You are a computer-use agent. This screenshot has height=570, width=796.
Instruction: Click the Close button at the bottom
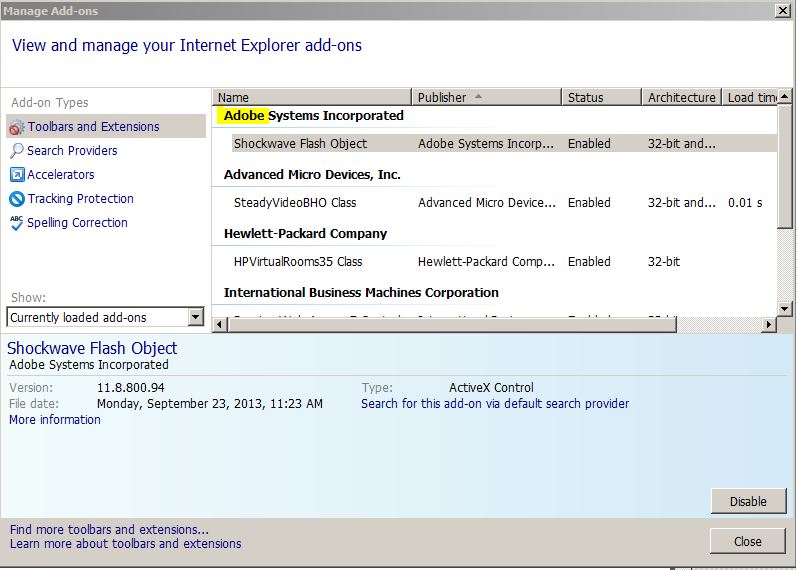pos(748,542)
